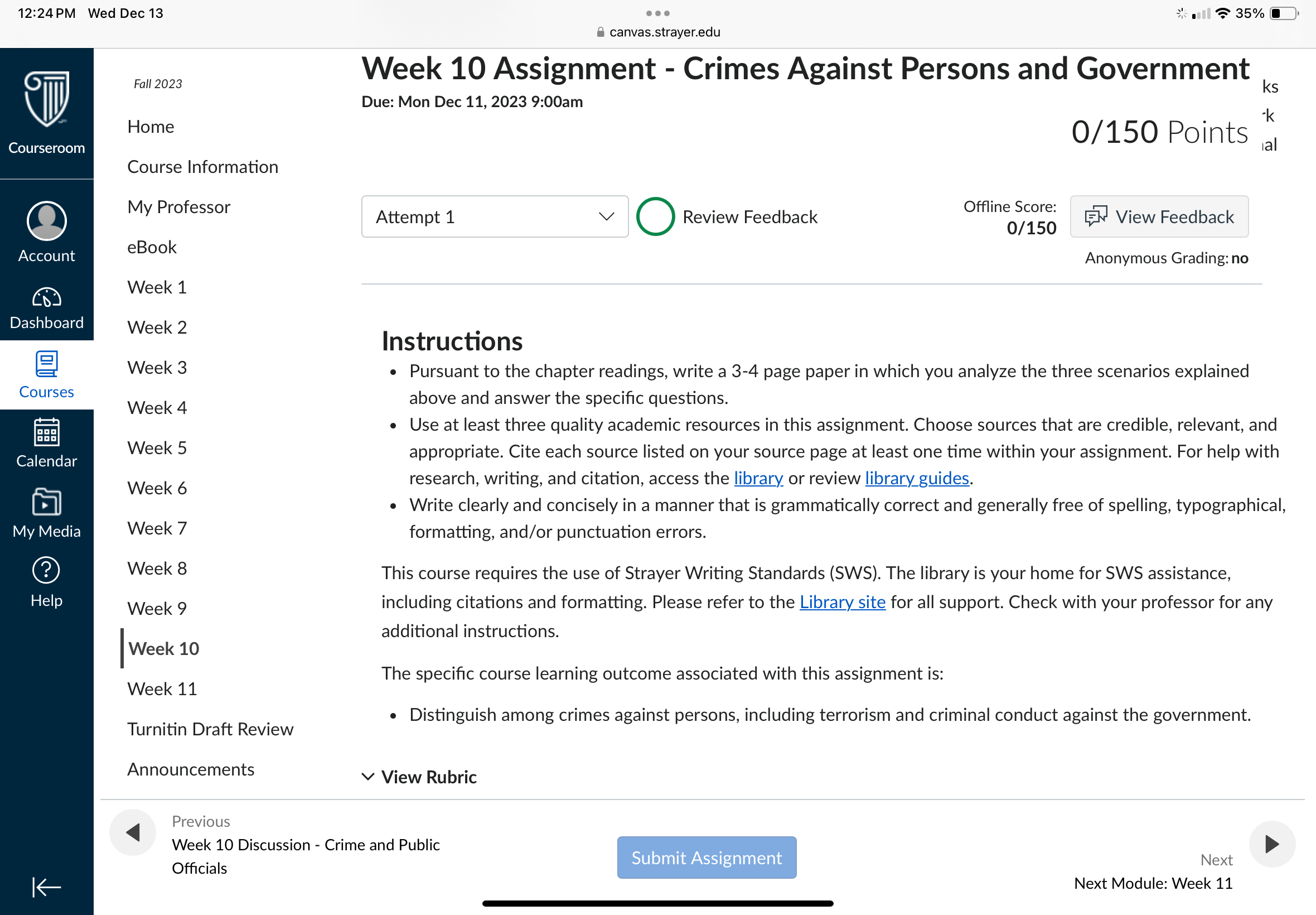Collapse the global navigation sidebar arrow
1316x915 pixels.
pyautogui.click(x=46, y=887)
